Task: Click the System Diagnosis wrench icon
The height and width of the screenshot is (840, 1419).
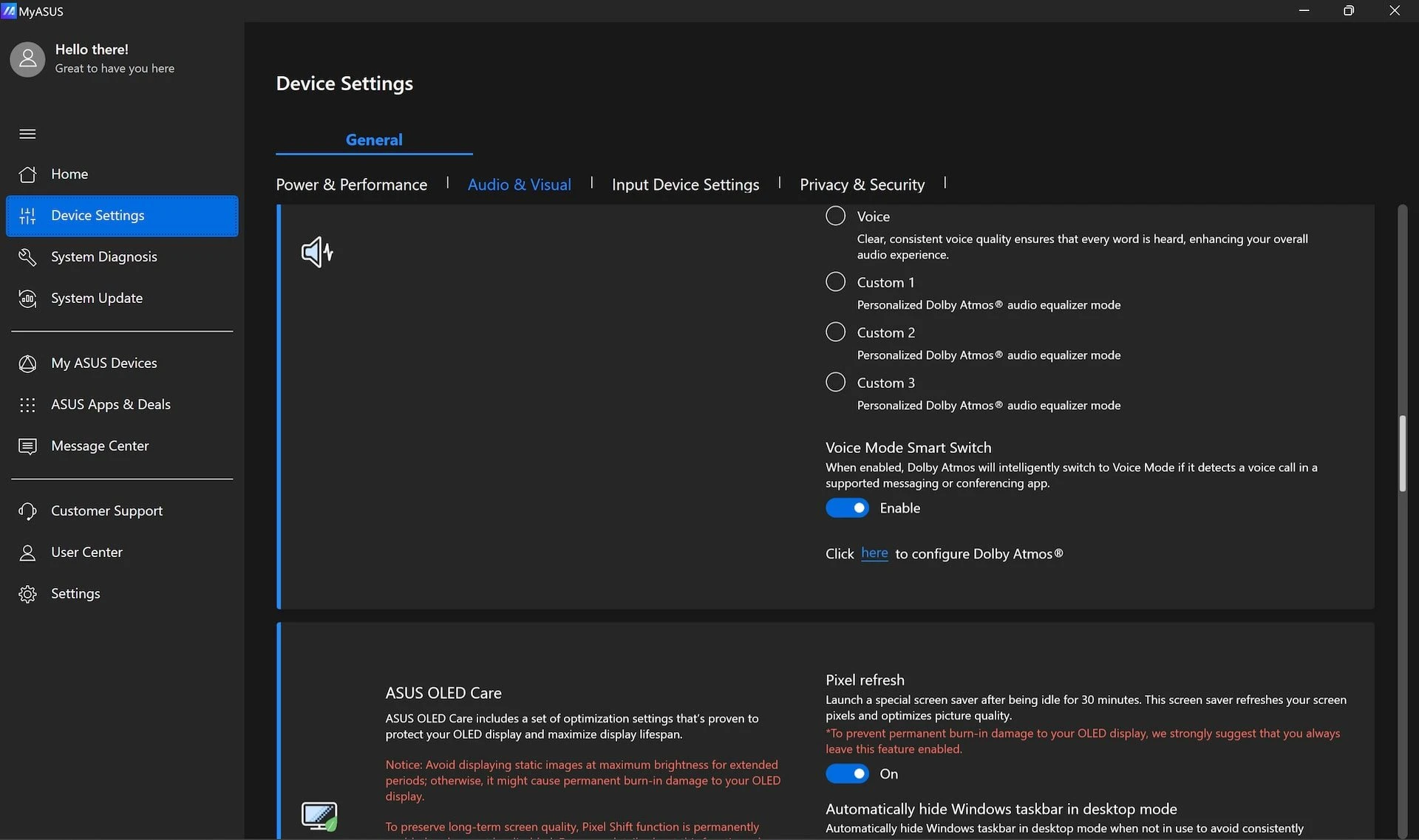Action: 27,257
